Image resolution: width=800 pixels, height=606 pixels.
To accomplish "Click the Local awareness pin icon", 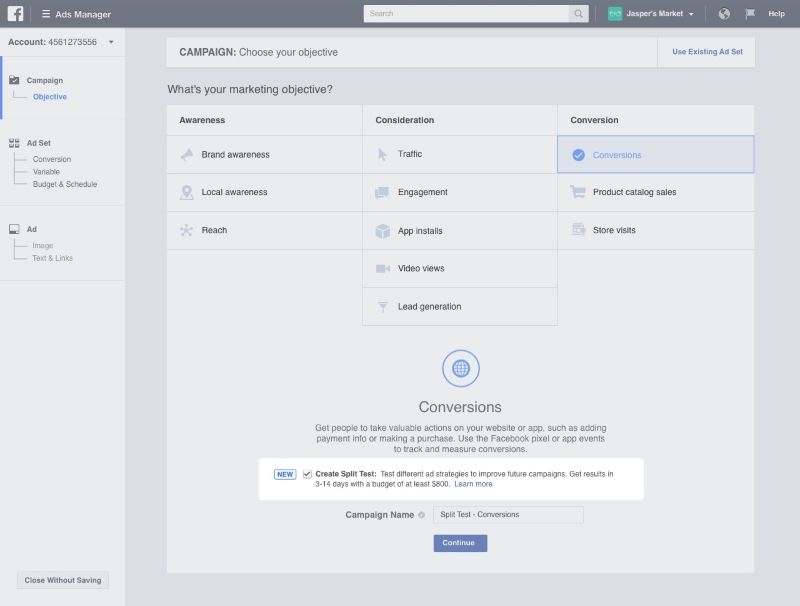I will (x=187, y=192).
